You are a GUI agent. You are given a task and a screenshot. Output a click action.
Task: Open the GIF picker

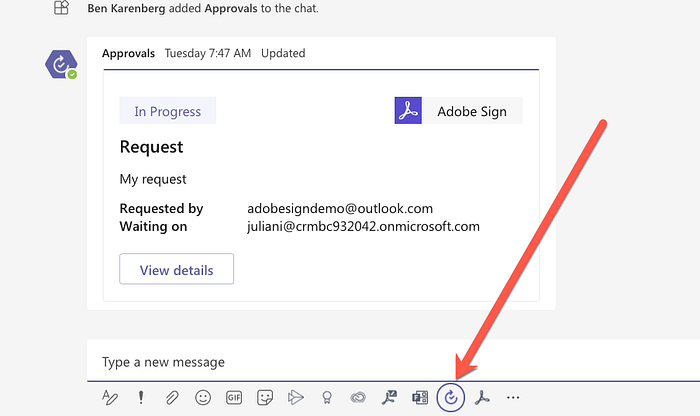(x=234, y=397)
